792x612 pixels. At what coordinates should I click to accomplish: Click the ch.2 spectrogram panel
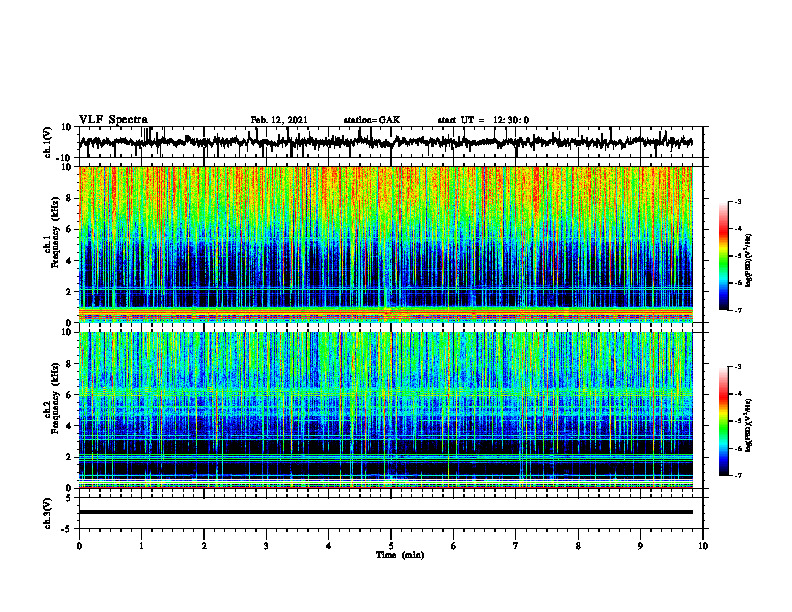point(386,410)
